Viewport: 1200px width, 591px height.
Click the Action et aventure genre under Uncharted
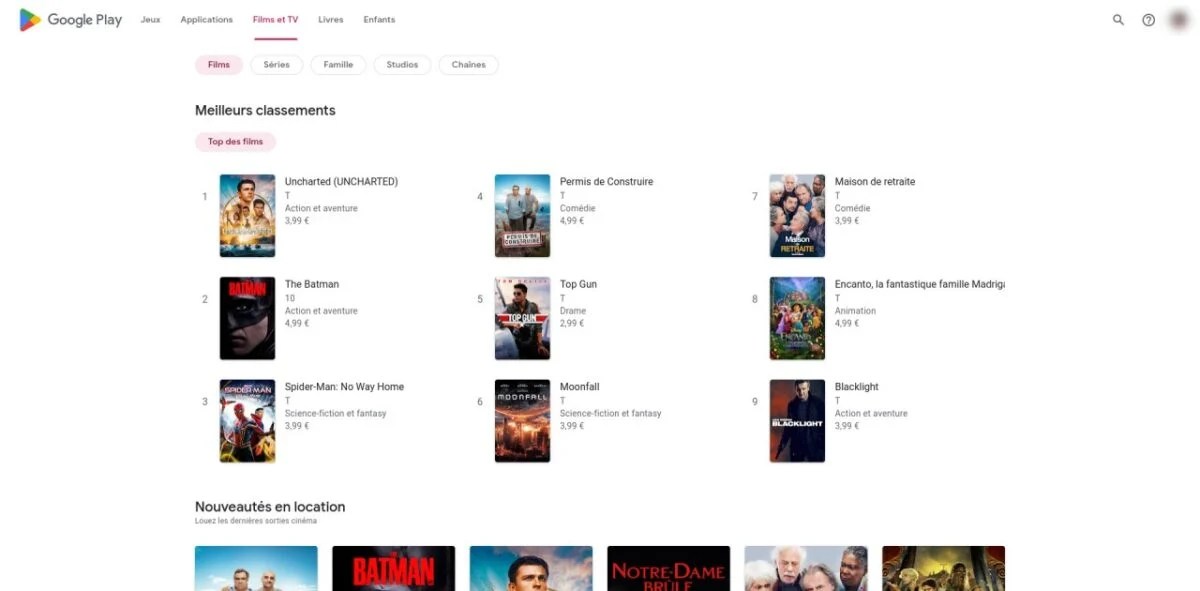321,208
